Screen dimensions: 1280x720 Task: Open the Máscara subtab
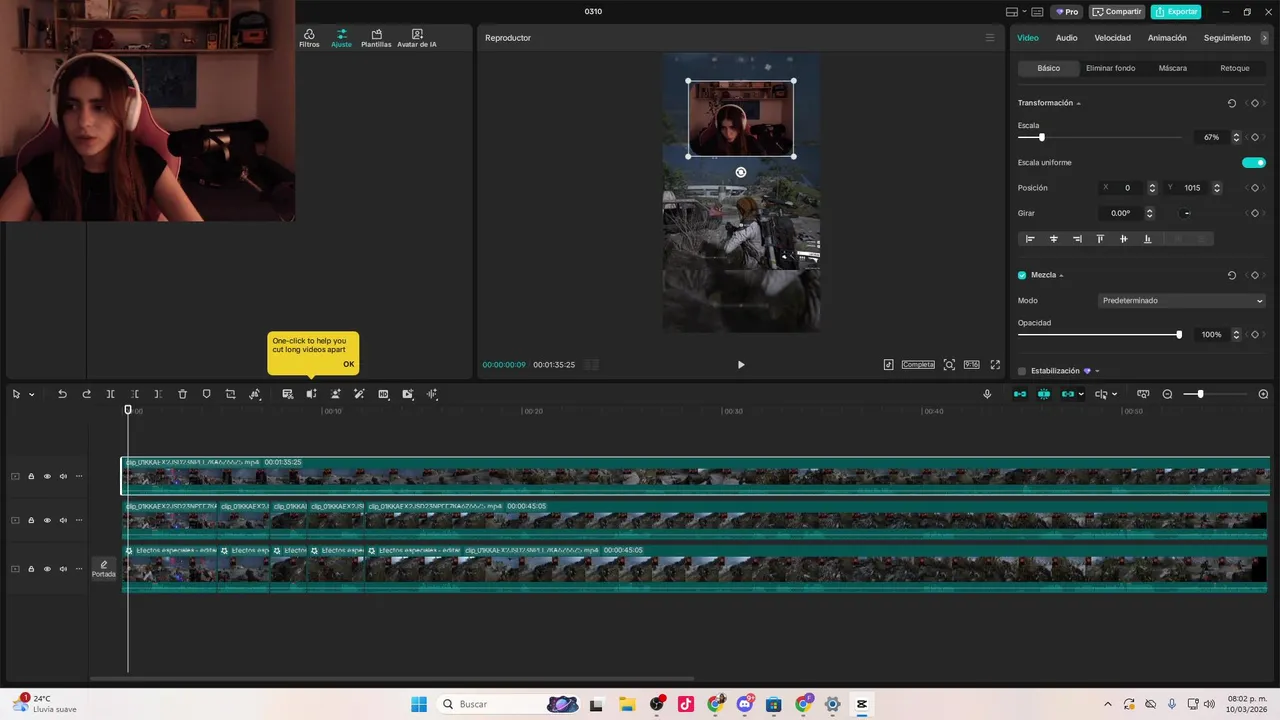click(1173, 68)
